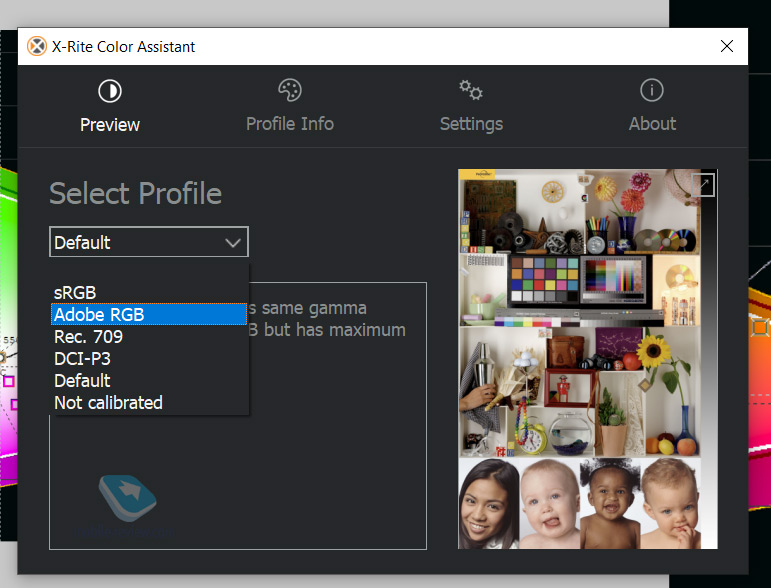Click the Preview half-circle icon
Viewport: 771px width, 588px height.
(x=110, y=91)
